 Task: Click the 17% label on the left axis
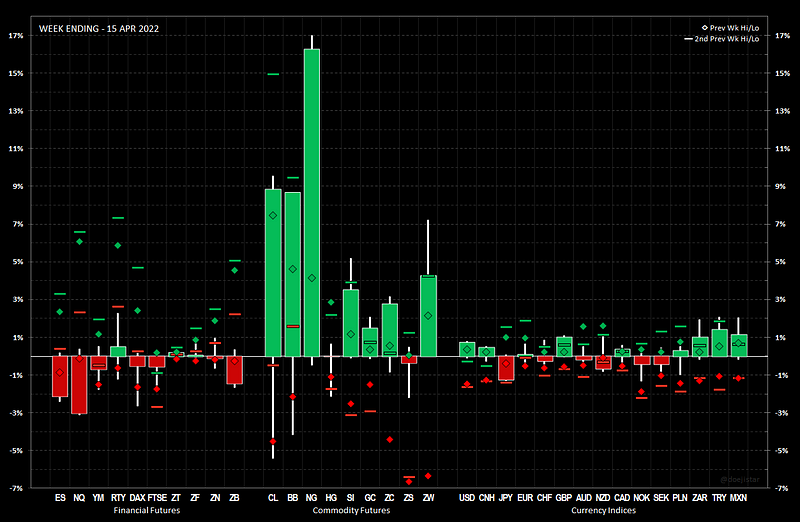pyautogui.click(x=16, y=35)
